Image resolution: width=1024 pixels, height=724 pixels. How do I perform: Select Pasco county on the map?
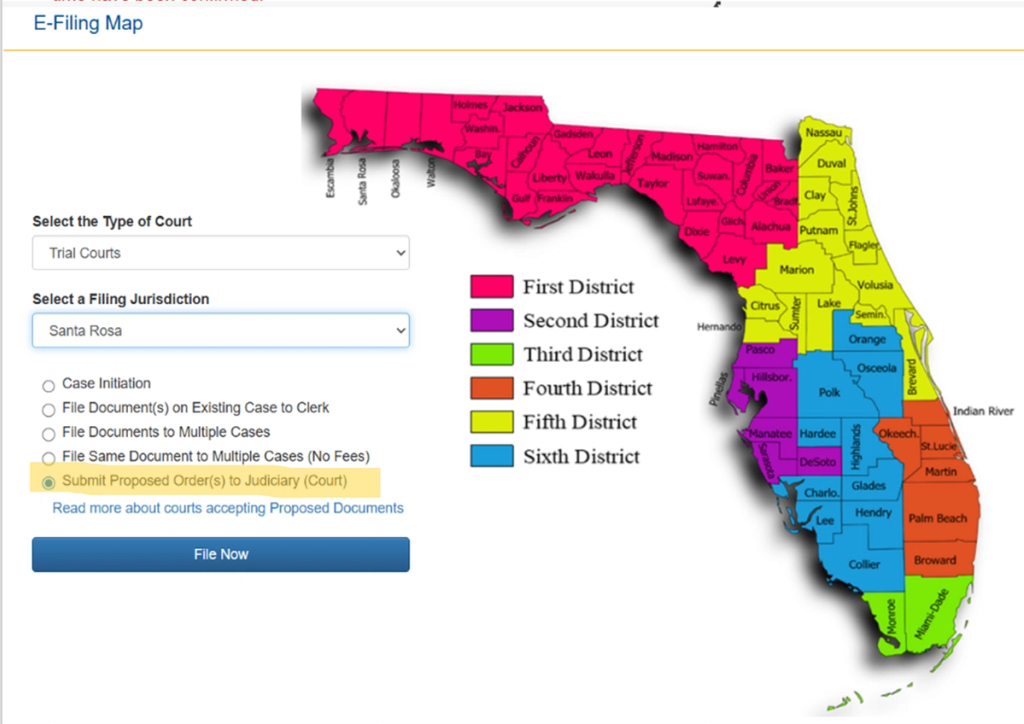tap(760, 349)
